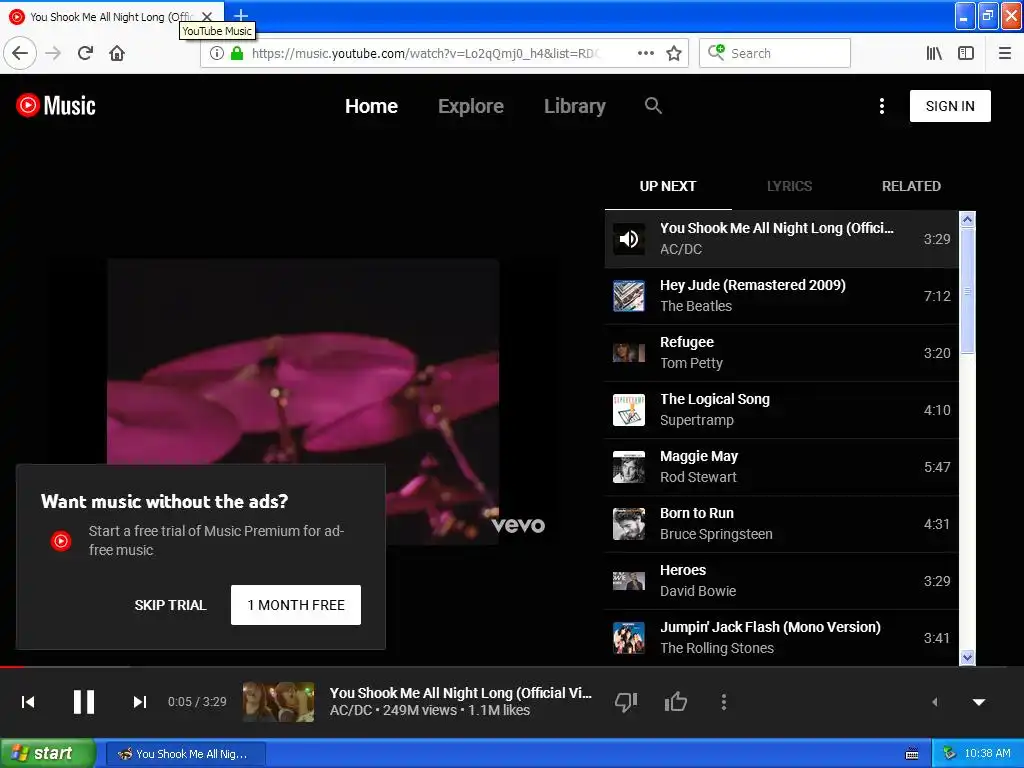
Task: Play Hey Jude album thumbnail
Action: coord(629,296)
